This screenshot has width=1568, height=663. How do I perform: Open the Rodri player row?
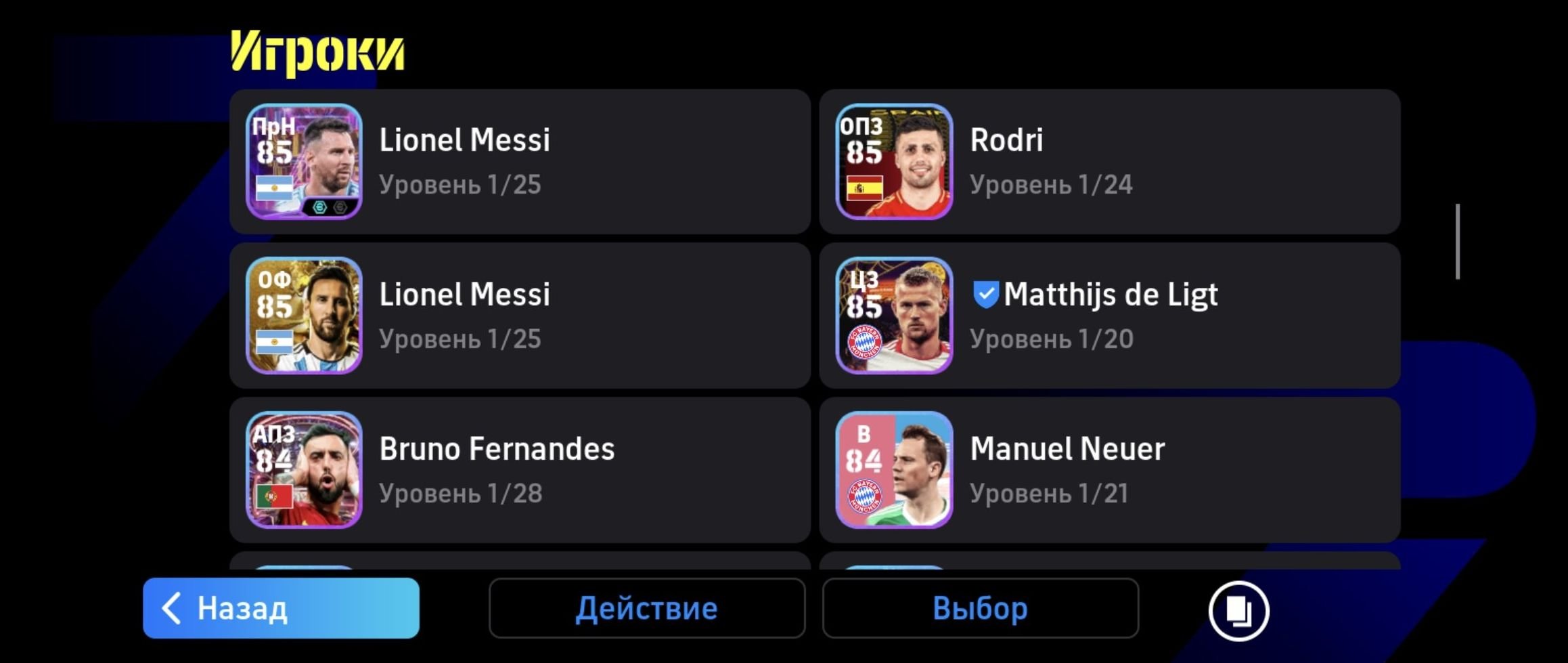(x=1110, y=162)
